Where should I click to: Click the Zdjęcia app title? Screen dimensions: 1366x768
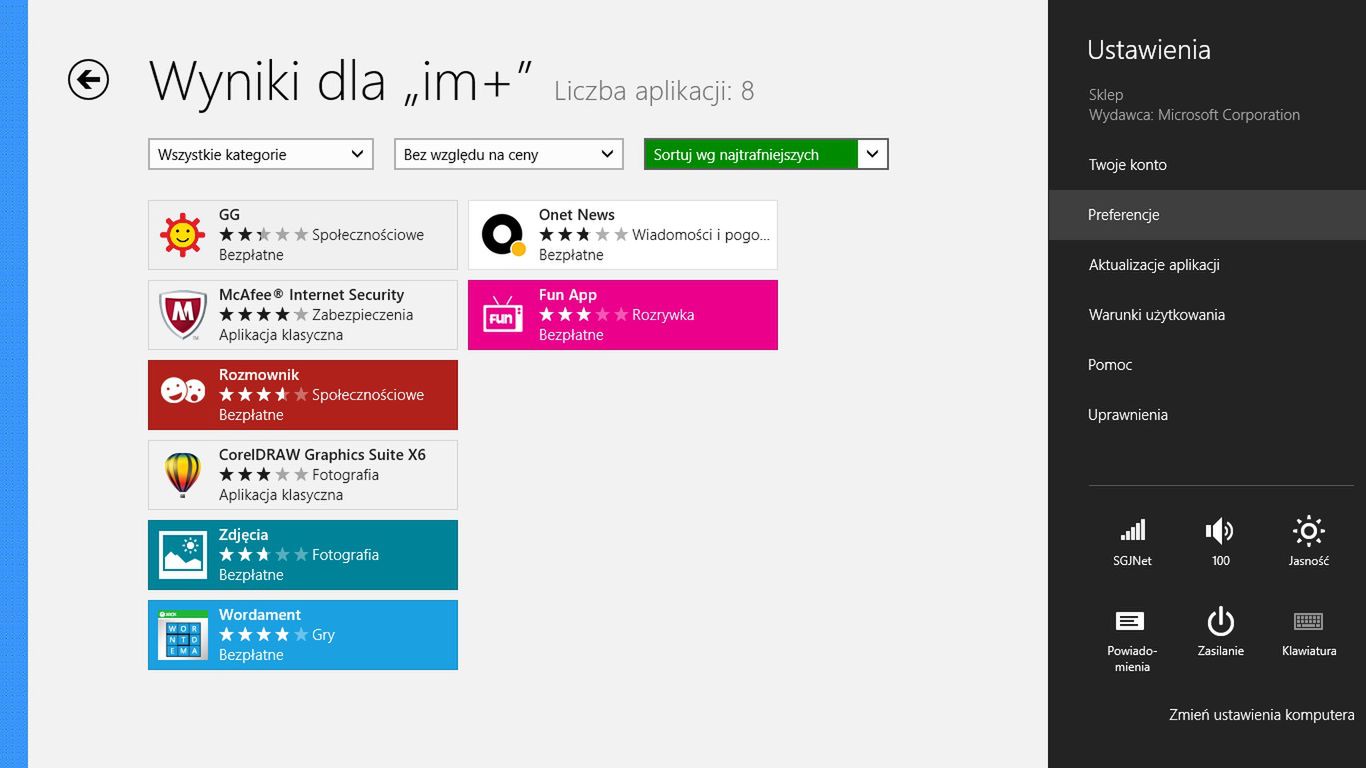(x=243, y=535)
